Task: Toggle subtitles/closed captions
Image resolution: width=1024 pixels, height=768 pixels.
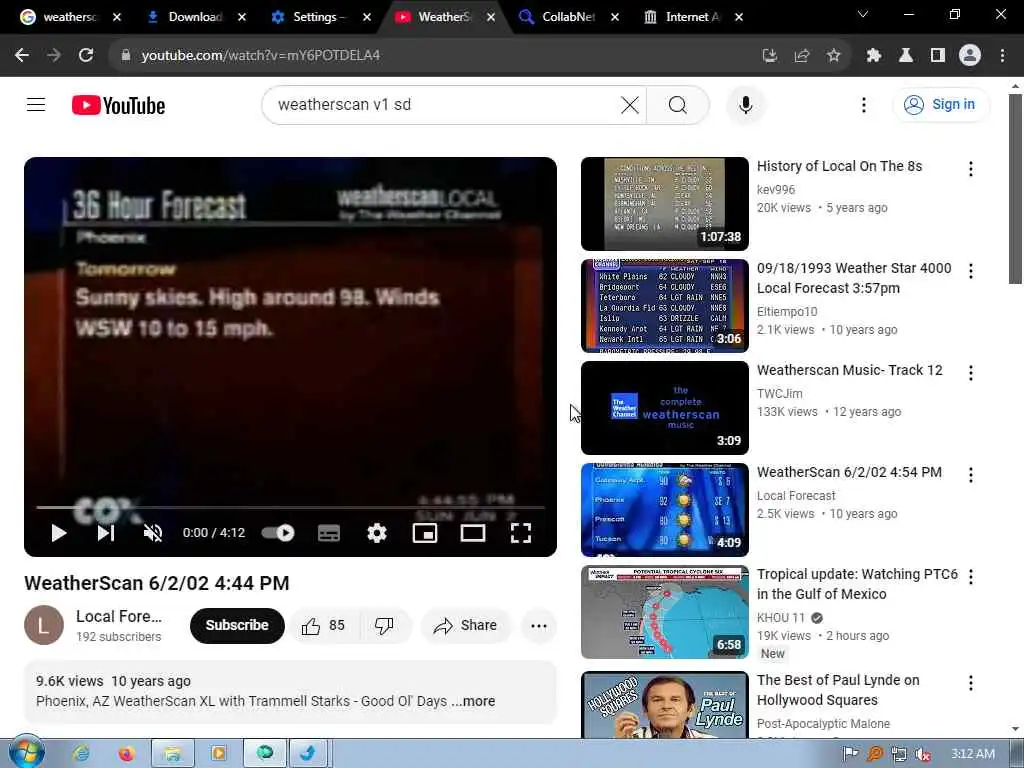Action: click(x=328, y=533)
